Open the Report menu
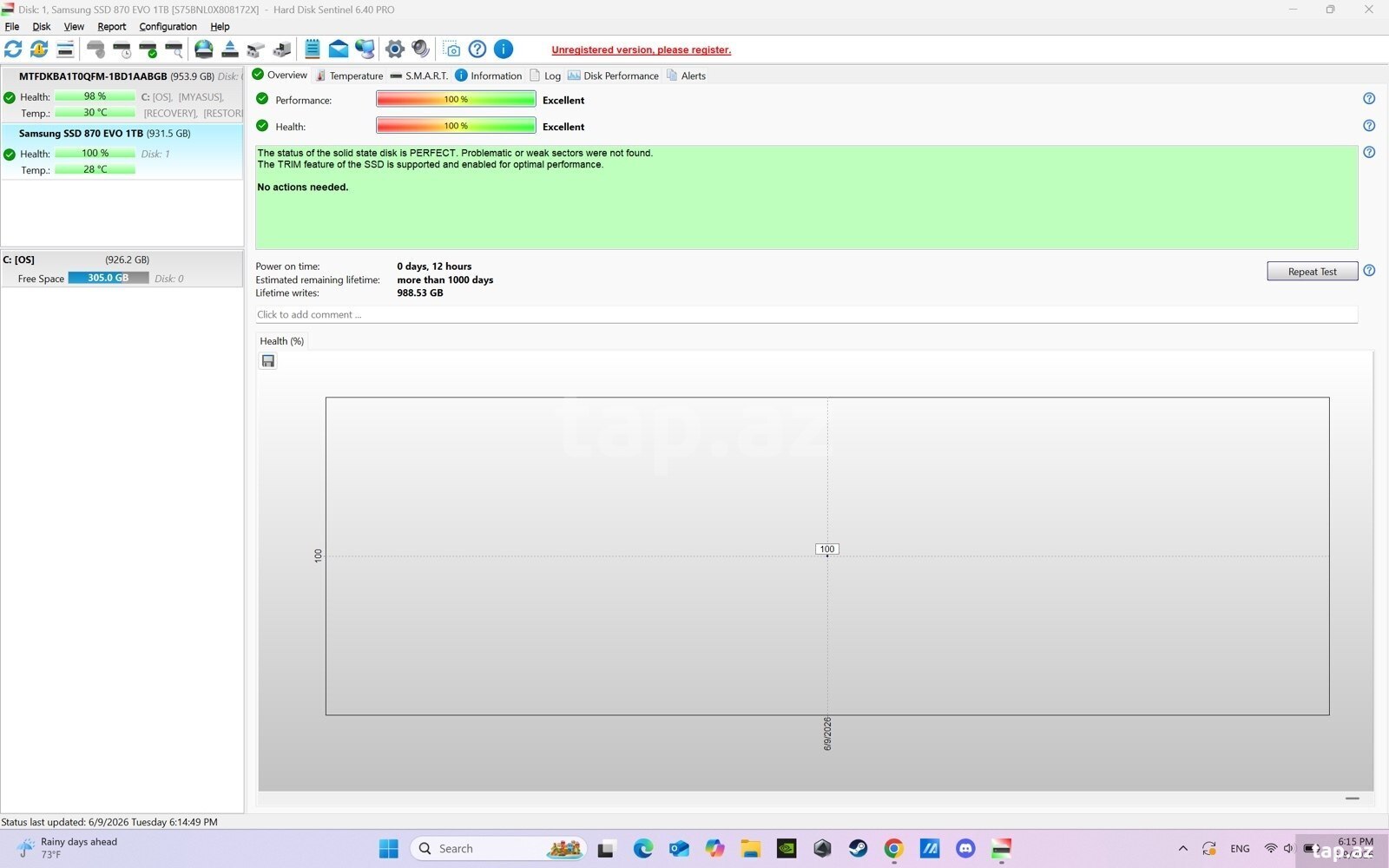 (112, 27)
